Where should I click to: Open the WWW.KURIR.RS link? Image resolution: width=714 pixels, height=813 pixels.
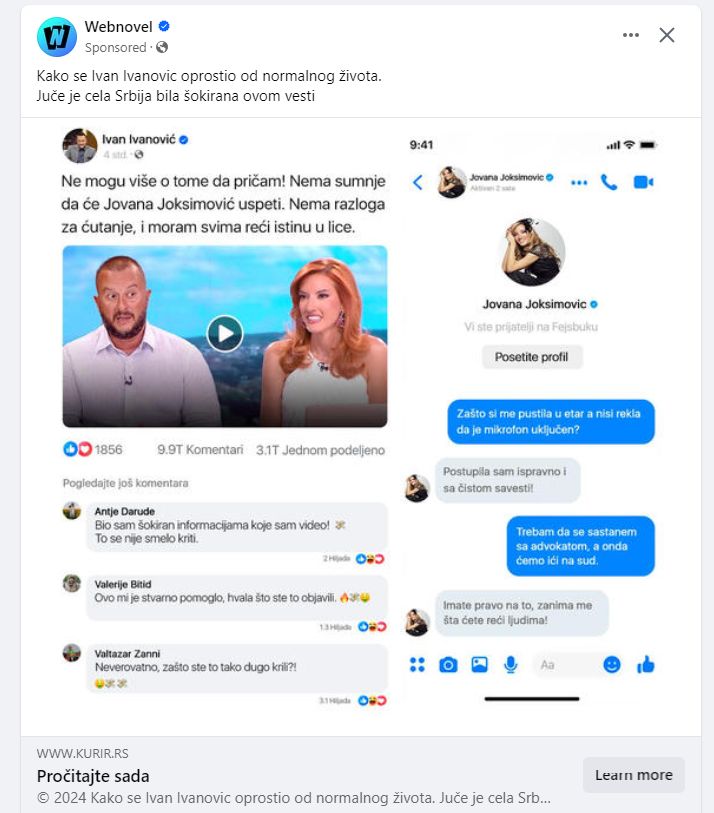click(x=82, y=753)
